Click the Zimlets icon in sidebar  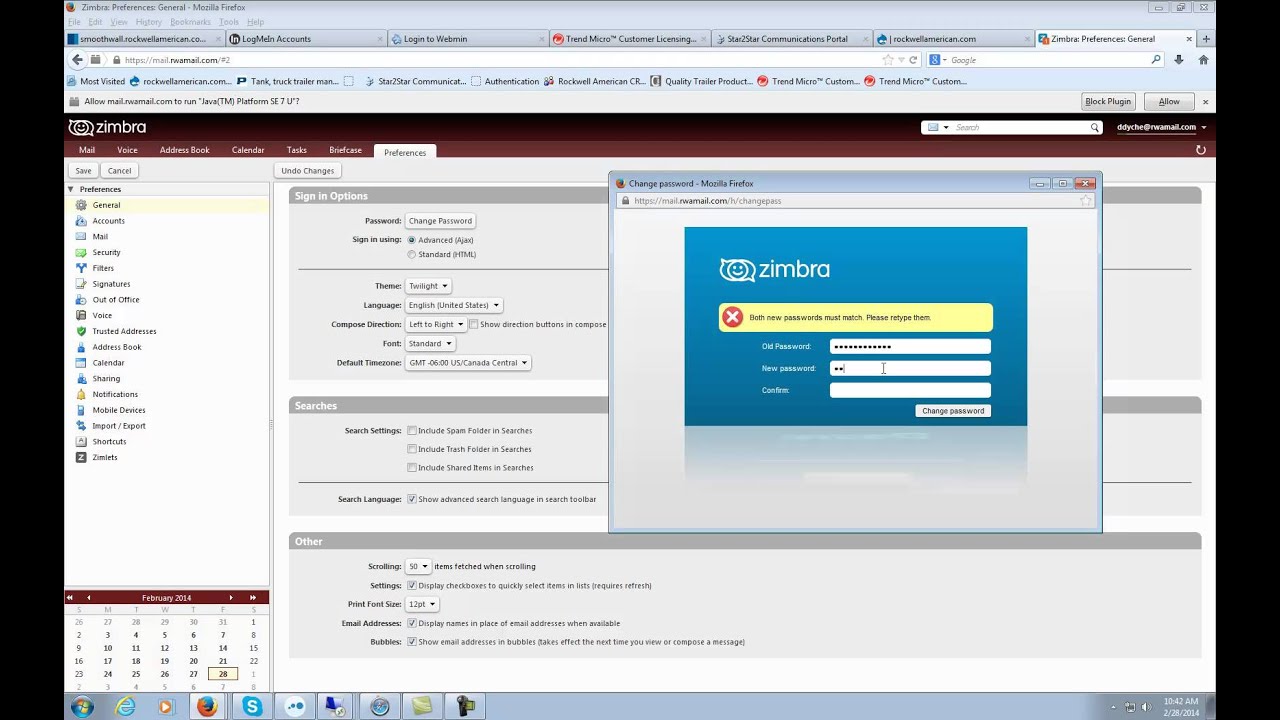click(81, 457)
